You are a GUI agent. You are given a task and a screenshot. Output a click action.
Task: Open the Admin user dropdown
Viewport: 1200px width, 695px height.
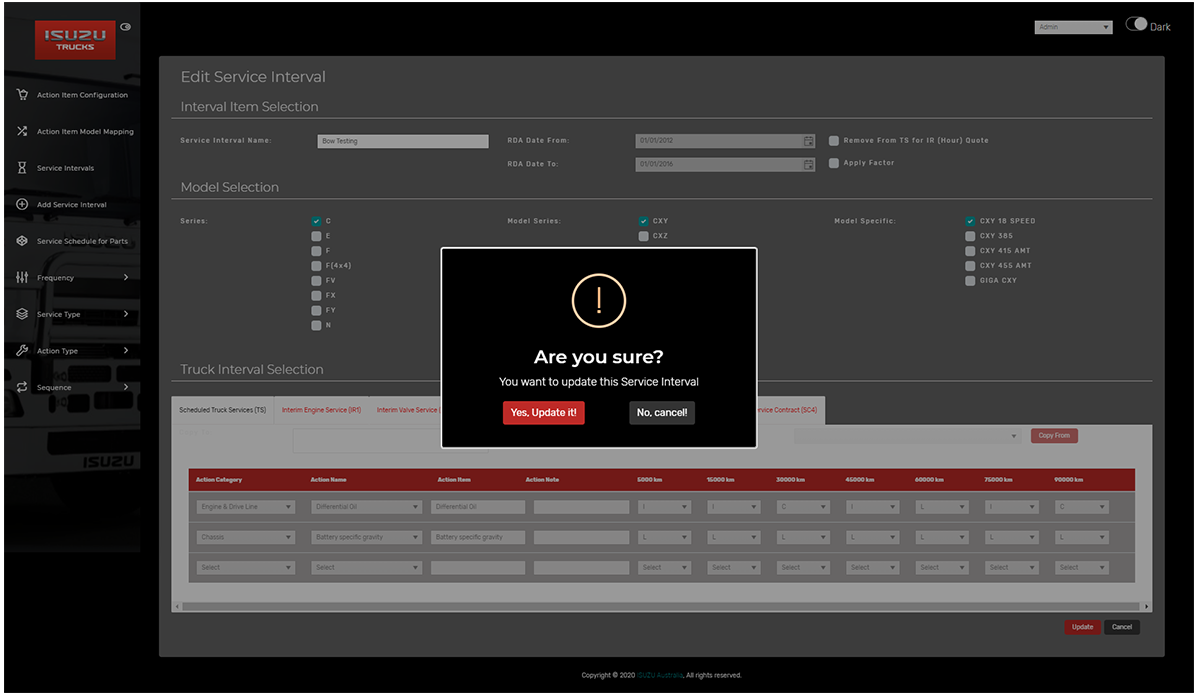pyautogui.click(x=1073, y=27)
